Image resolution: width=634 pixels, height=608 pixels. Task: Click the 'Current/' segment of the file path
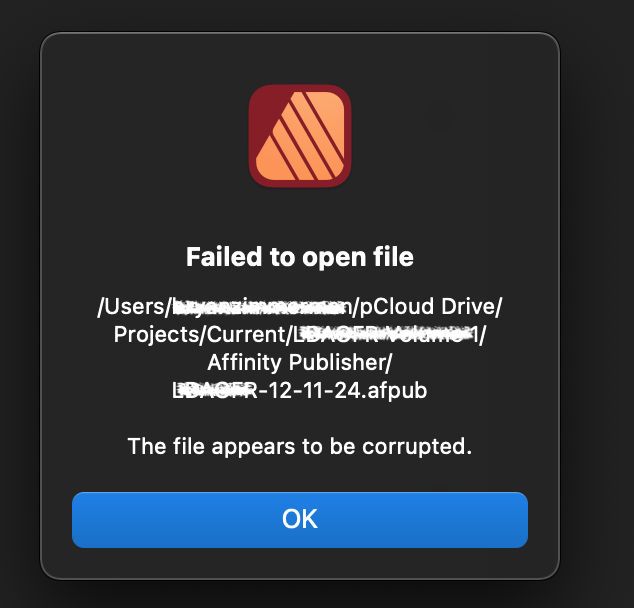pos(249,335)
